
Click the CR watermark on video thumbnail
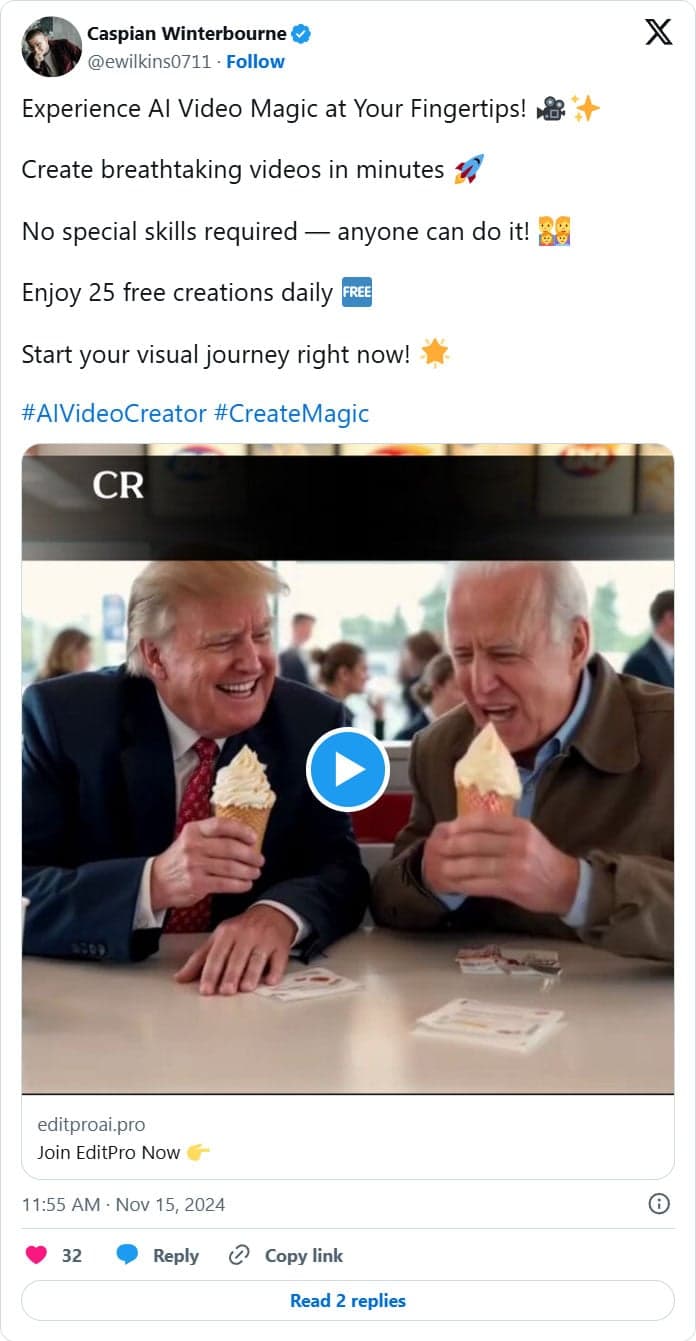tap(118, 485)
